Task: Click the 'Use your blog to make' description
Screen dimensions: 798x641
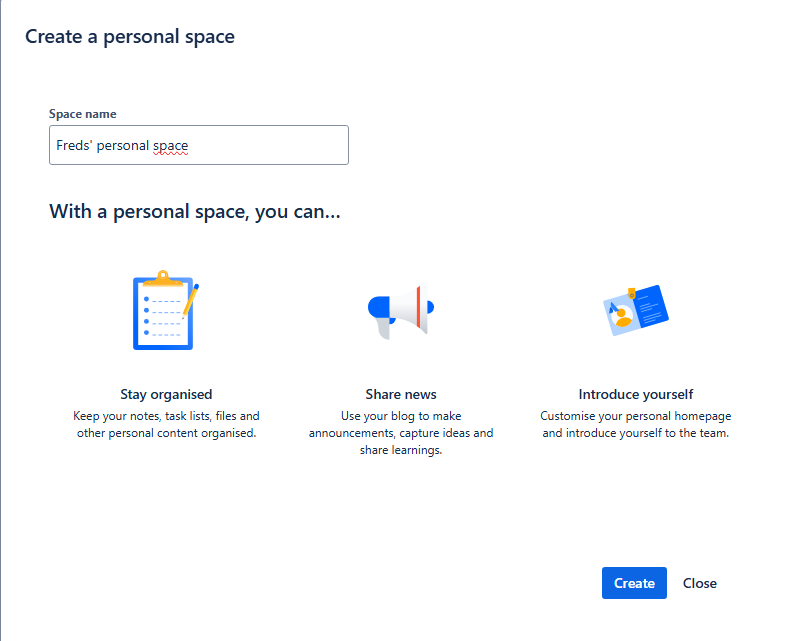Action: pos(401,433)
